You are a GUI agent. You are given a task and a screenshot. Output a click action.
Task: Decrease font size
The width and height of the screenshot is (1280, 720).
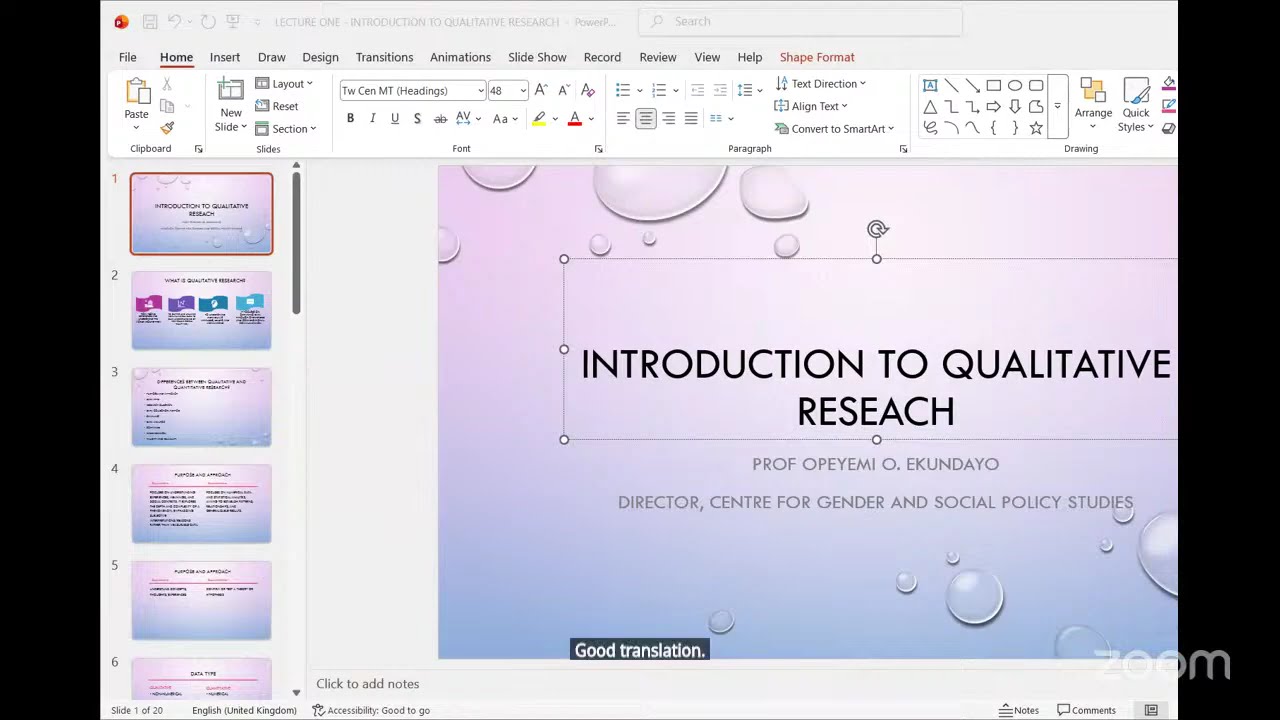564,91
